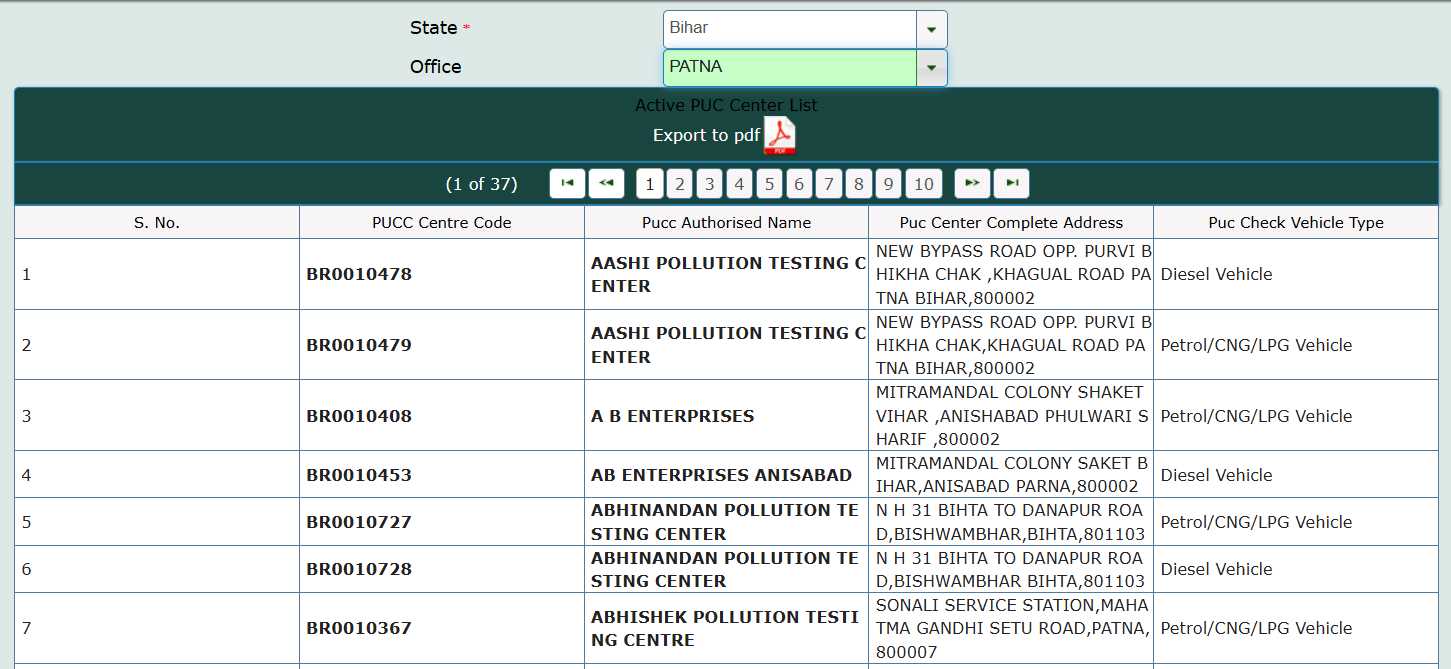
Task: Click the MITRAMANDAL COLONY SHAKET VIHAR address
Action: 1011,416
